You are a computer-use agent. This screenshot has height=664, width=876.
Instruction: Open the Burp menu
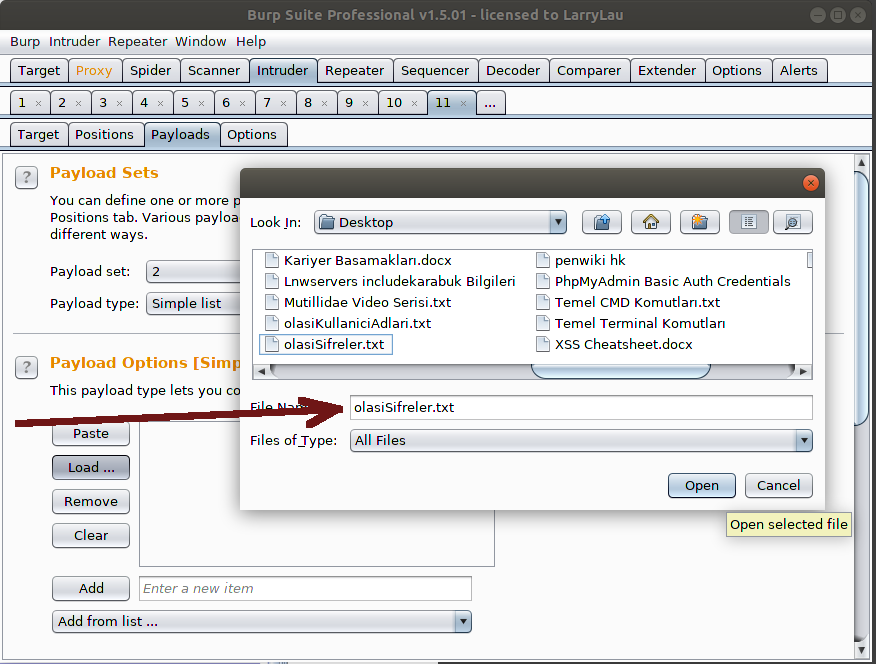point(25,41)
